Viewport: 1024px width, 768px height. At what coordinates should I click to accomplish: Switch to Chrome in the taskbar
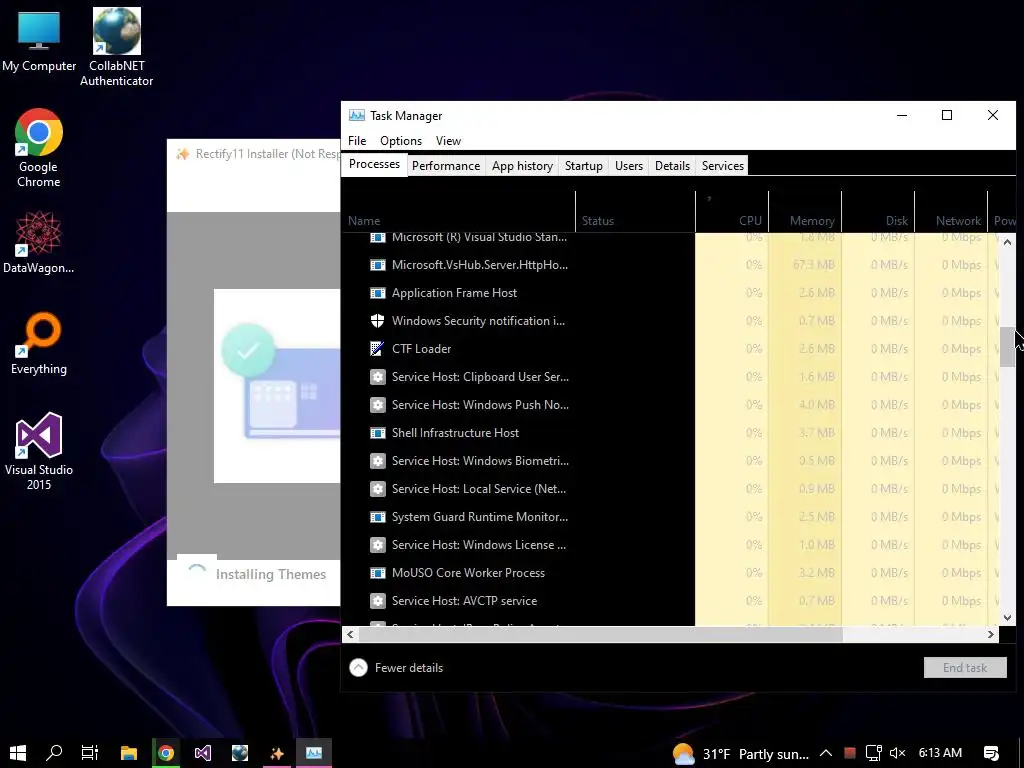click(166, 753)
